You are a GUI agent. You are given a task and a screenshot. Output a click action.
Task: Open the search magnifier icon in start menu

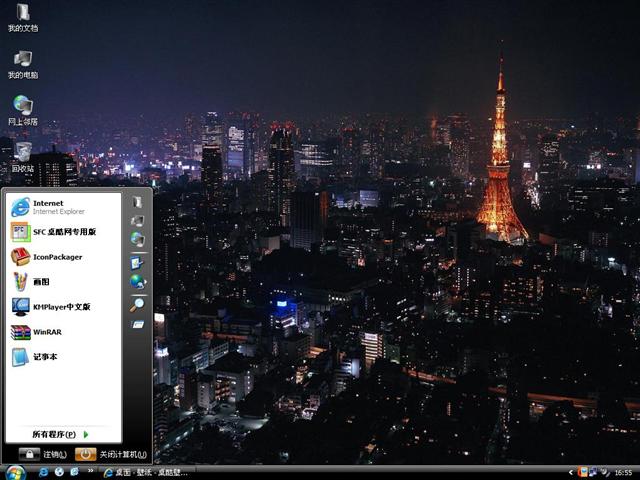click(137, 304)
